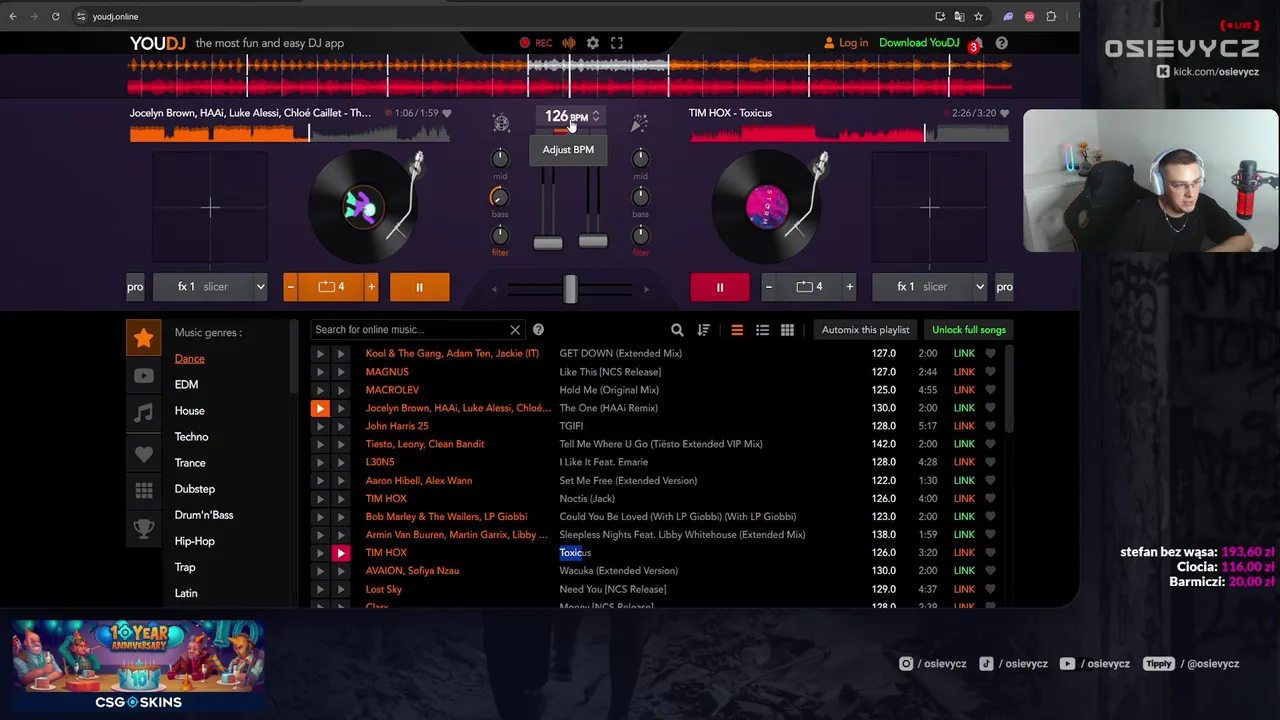This screenshot has width=1280, height=720.
Task: Select the Dance genre
Action: coord(189,359)
